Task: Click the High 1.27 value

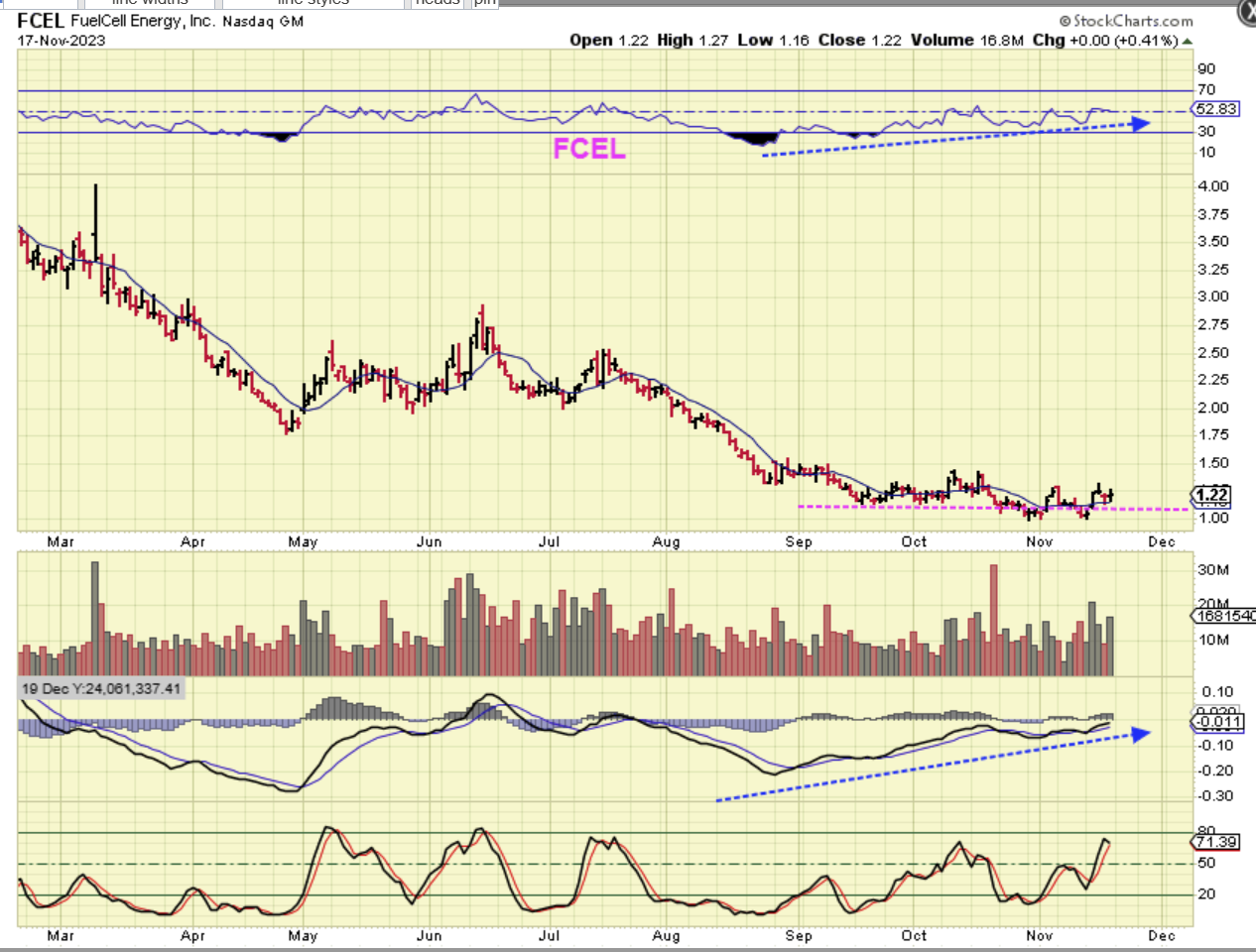Action: pos(692,40)
